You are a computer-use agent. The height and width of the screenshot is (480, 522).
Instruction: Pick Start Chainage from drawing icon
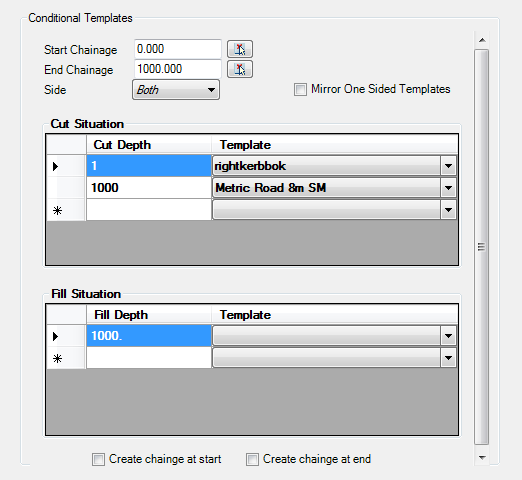240,49
